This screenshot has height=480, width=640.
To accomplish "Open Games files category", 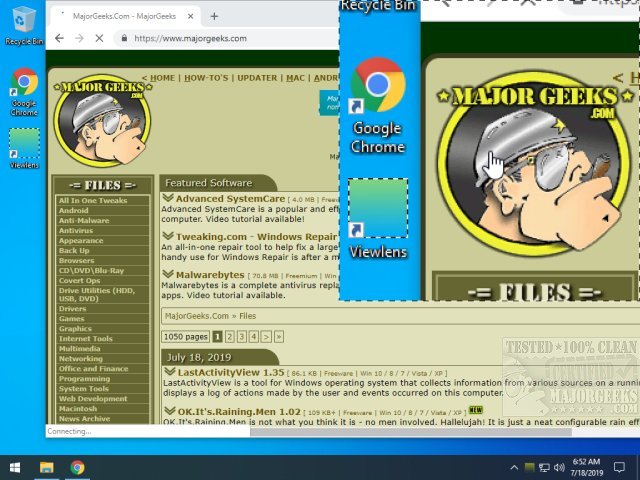I will [x=103, y=319].
